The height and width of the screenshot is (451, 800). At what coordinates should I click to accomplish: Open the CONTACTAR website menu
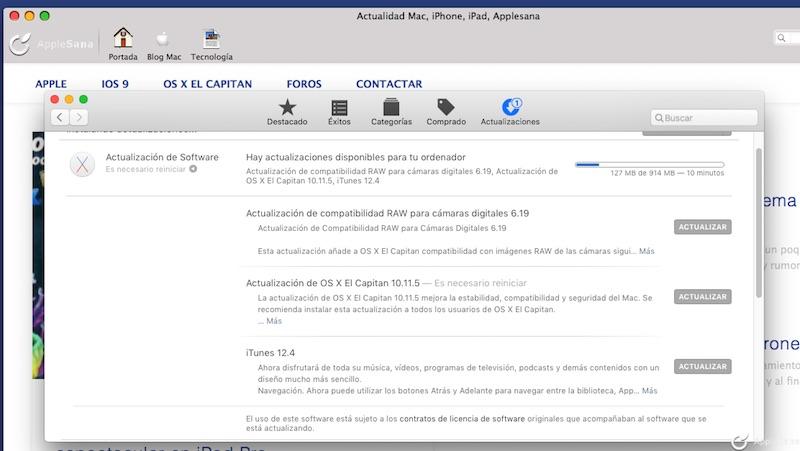(x=389, y=84)
